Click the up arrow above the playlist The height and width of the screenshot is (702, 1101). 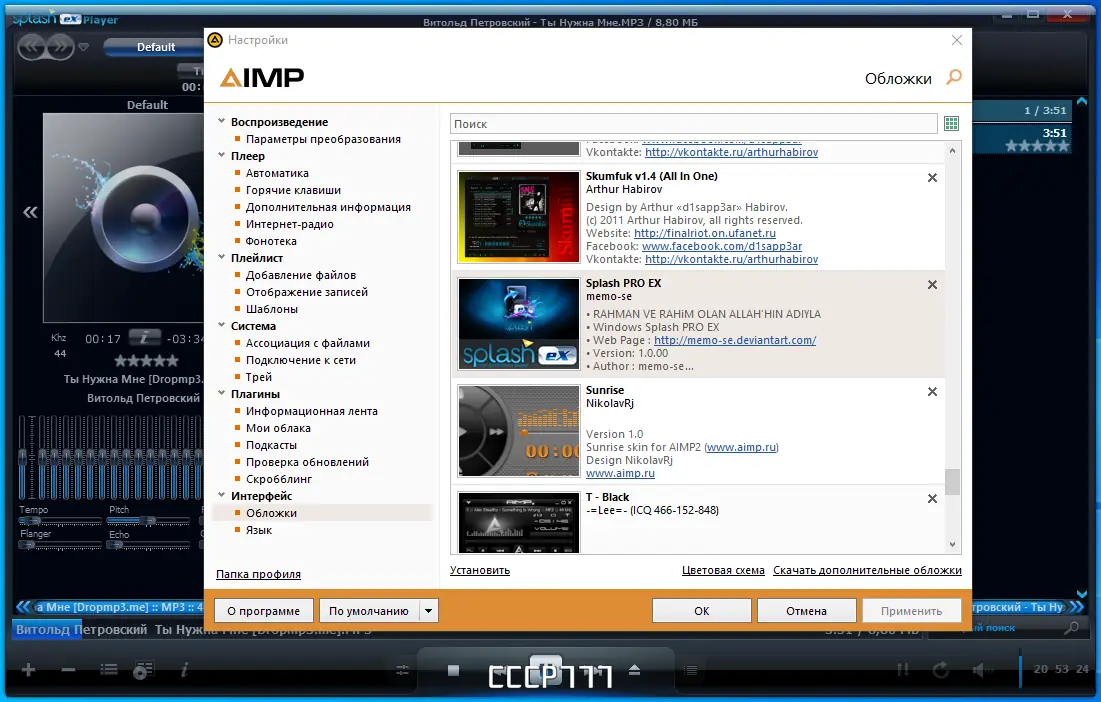1082,102
